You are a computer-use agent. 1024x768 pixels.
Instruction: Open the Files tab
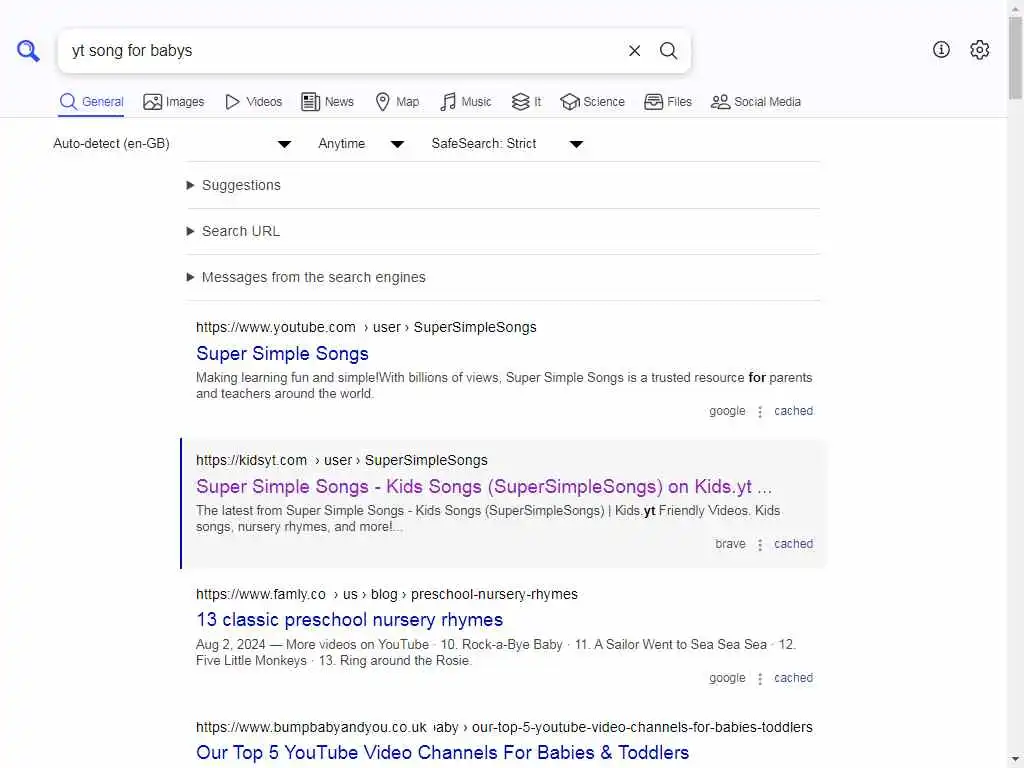tap(667, 102)
